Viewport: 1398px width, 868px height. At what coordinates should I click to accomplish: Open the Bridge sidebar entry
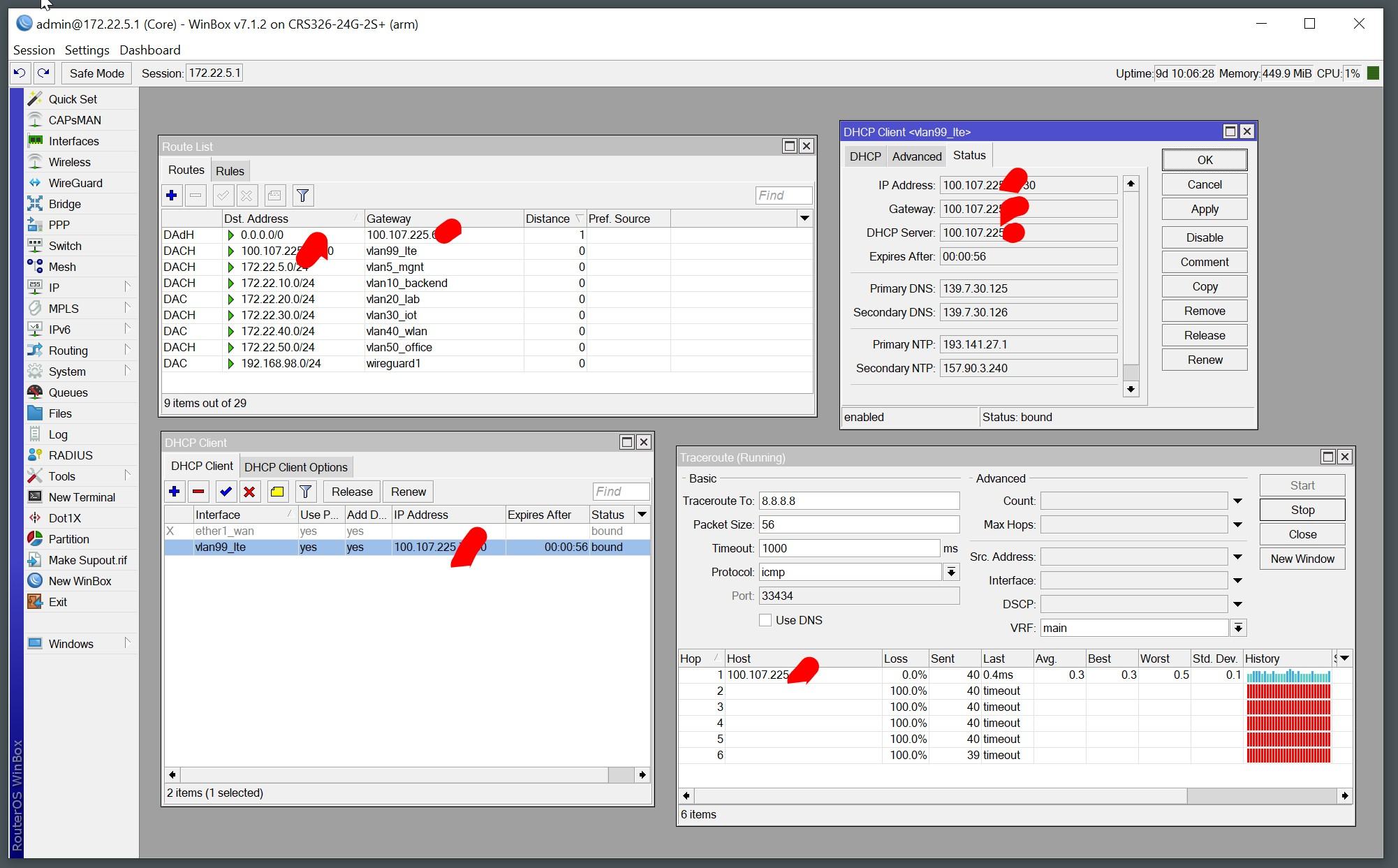tap(64, 204)
